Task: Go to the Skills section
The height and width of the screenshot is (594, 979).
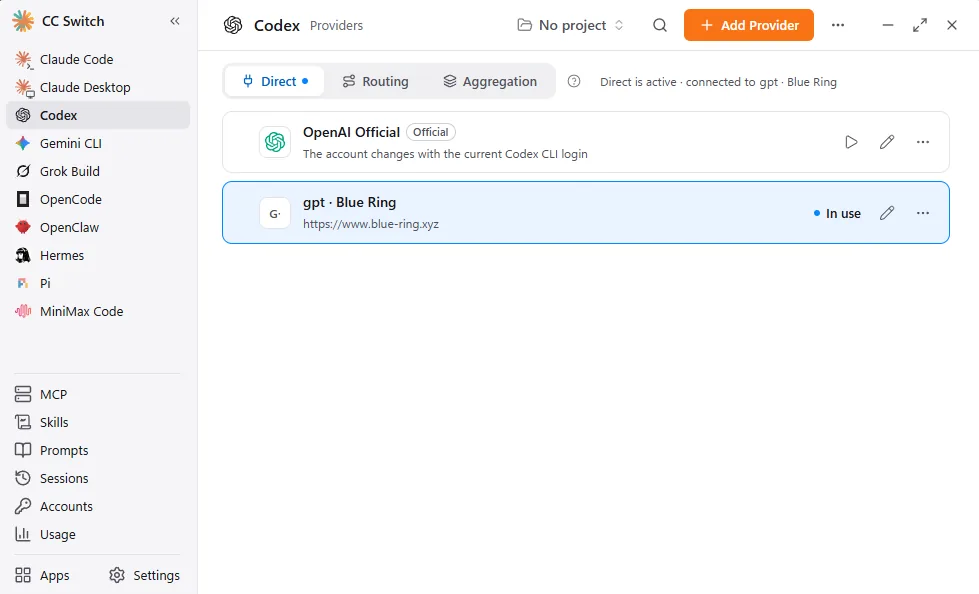Action: point(98,422)
